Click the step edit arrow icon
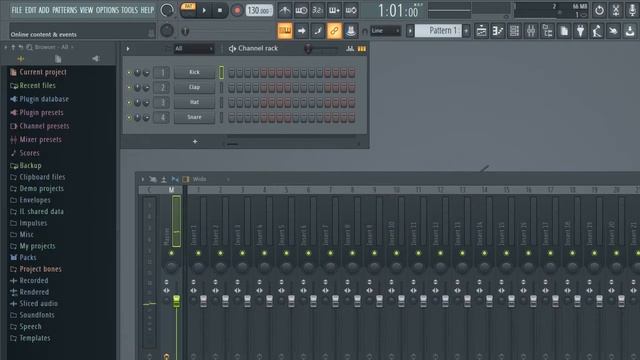 301,31
